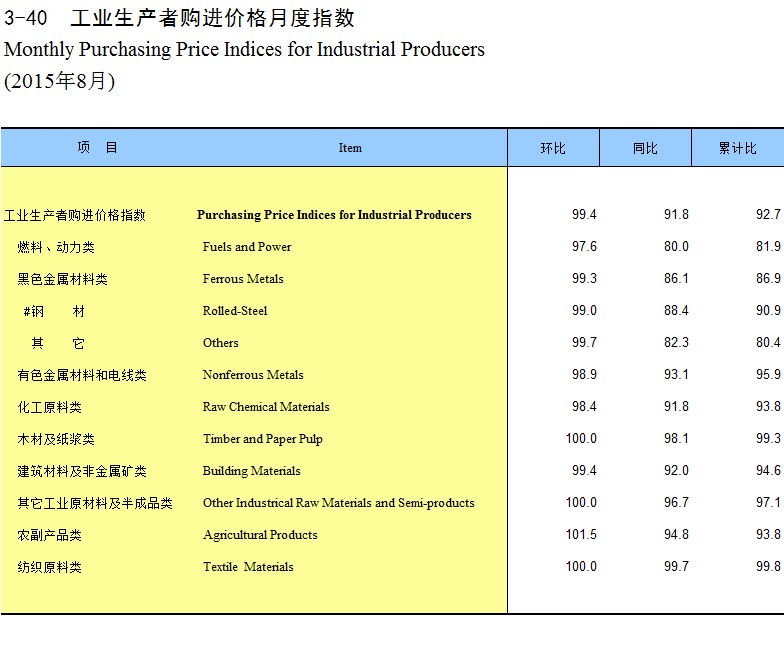Screen dimensions: 784x647
Task: Select the '化工原料类' row label
Action: point(50,407)
